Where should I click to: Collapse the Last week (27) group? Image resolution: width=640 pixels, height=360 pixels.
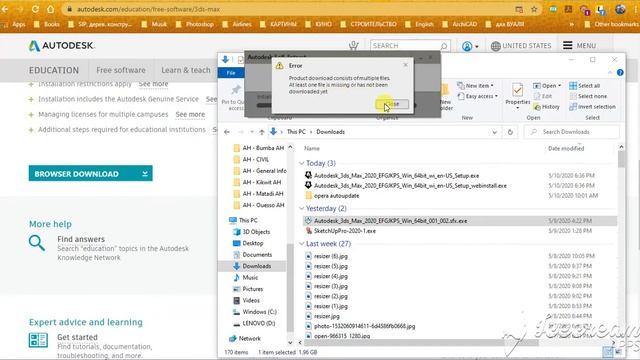302,244
